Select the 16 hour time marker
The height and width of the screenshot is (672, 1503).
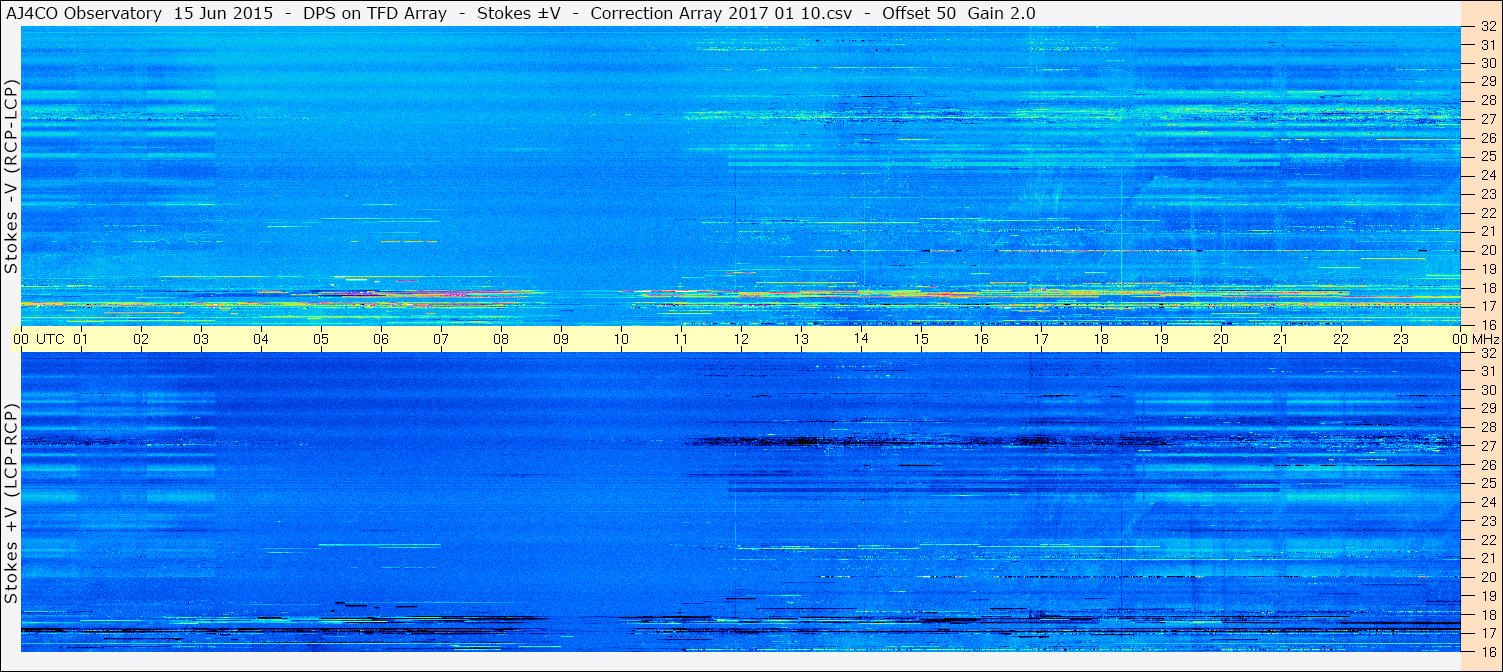pos(981,339)
